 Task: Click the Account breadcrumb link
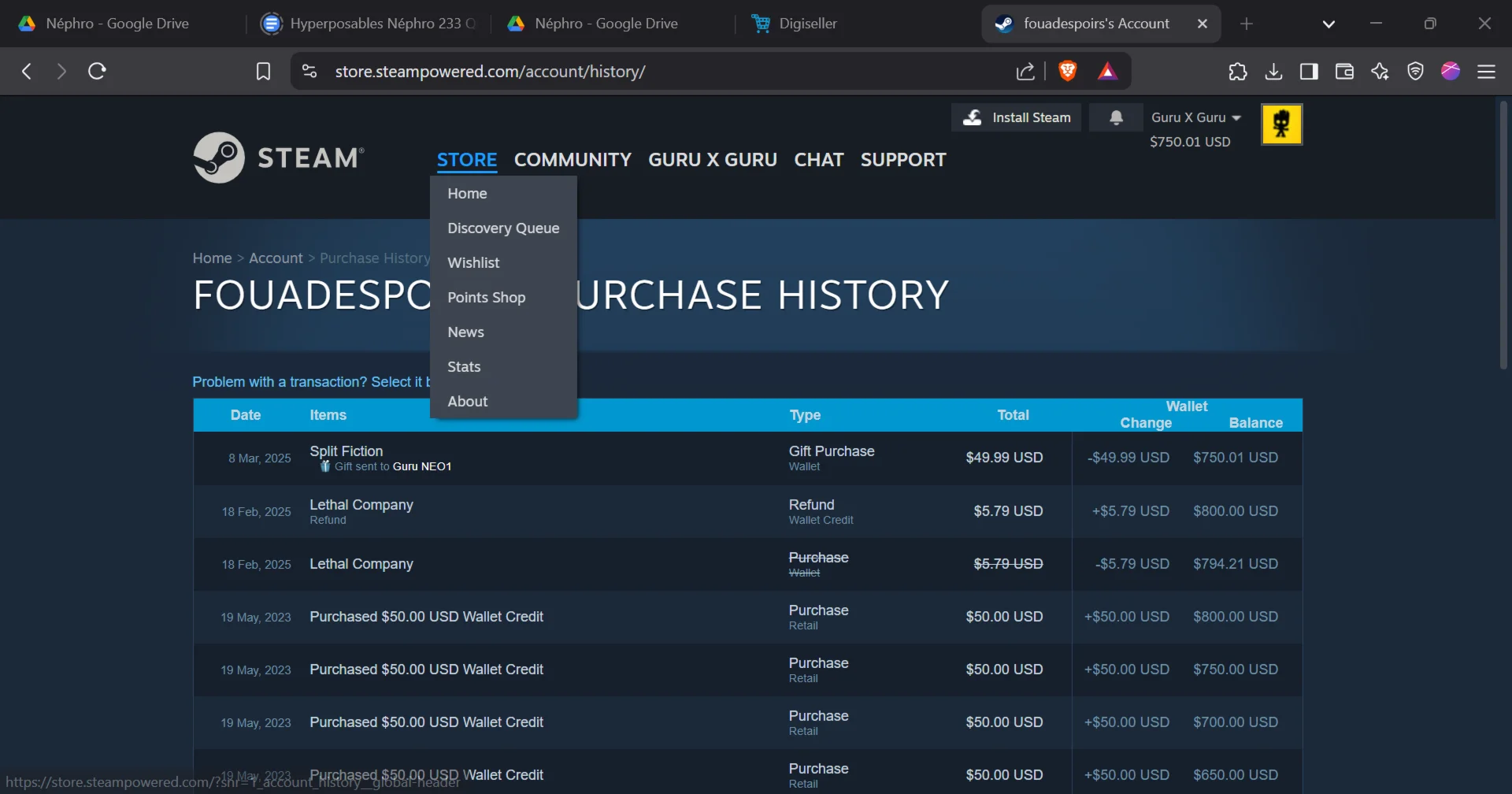pos(276,258)
